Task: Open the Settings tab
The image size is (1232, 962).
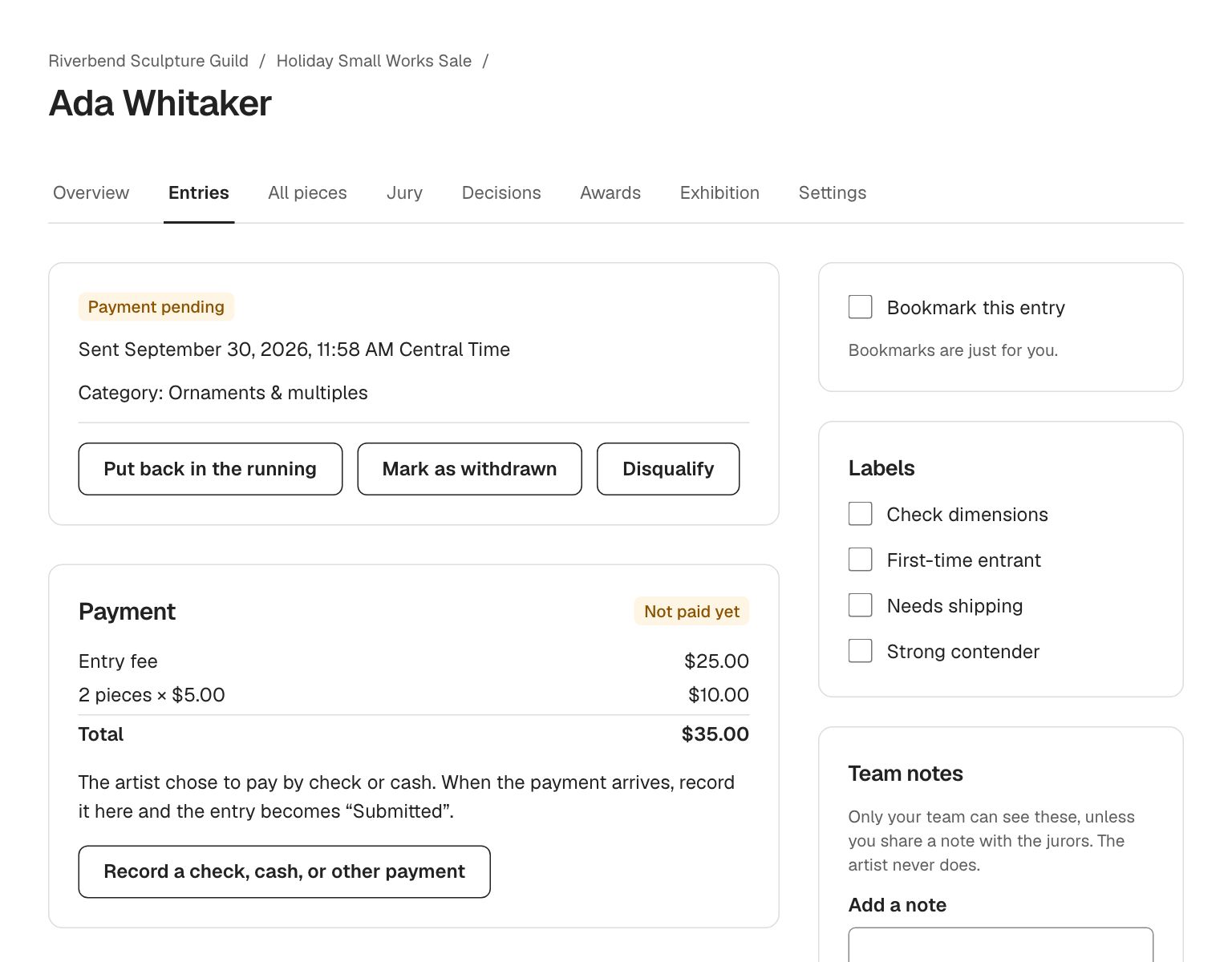Action: click(x=833, y=192)
